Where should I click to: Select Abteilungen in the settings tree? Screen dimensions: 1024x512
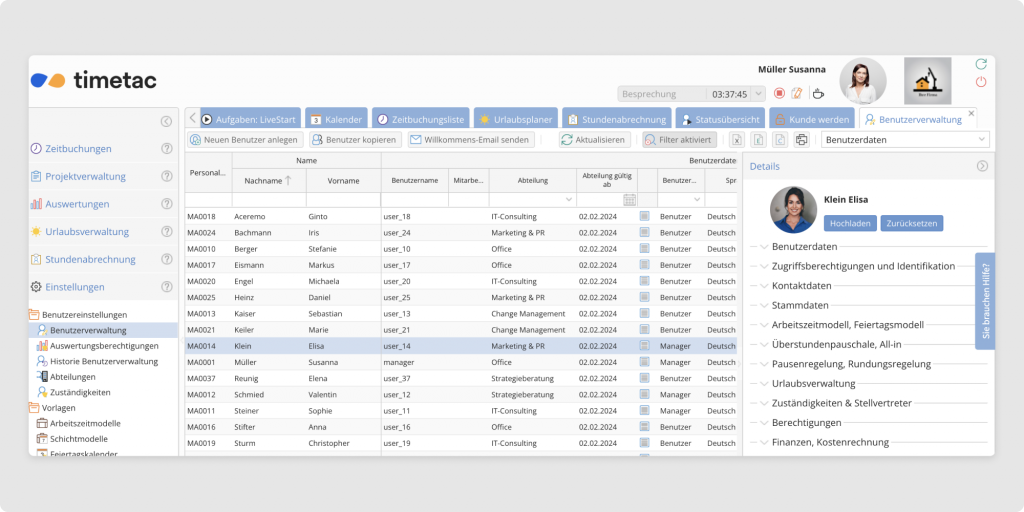(72, 377)
